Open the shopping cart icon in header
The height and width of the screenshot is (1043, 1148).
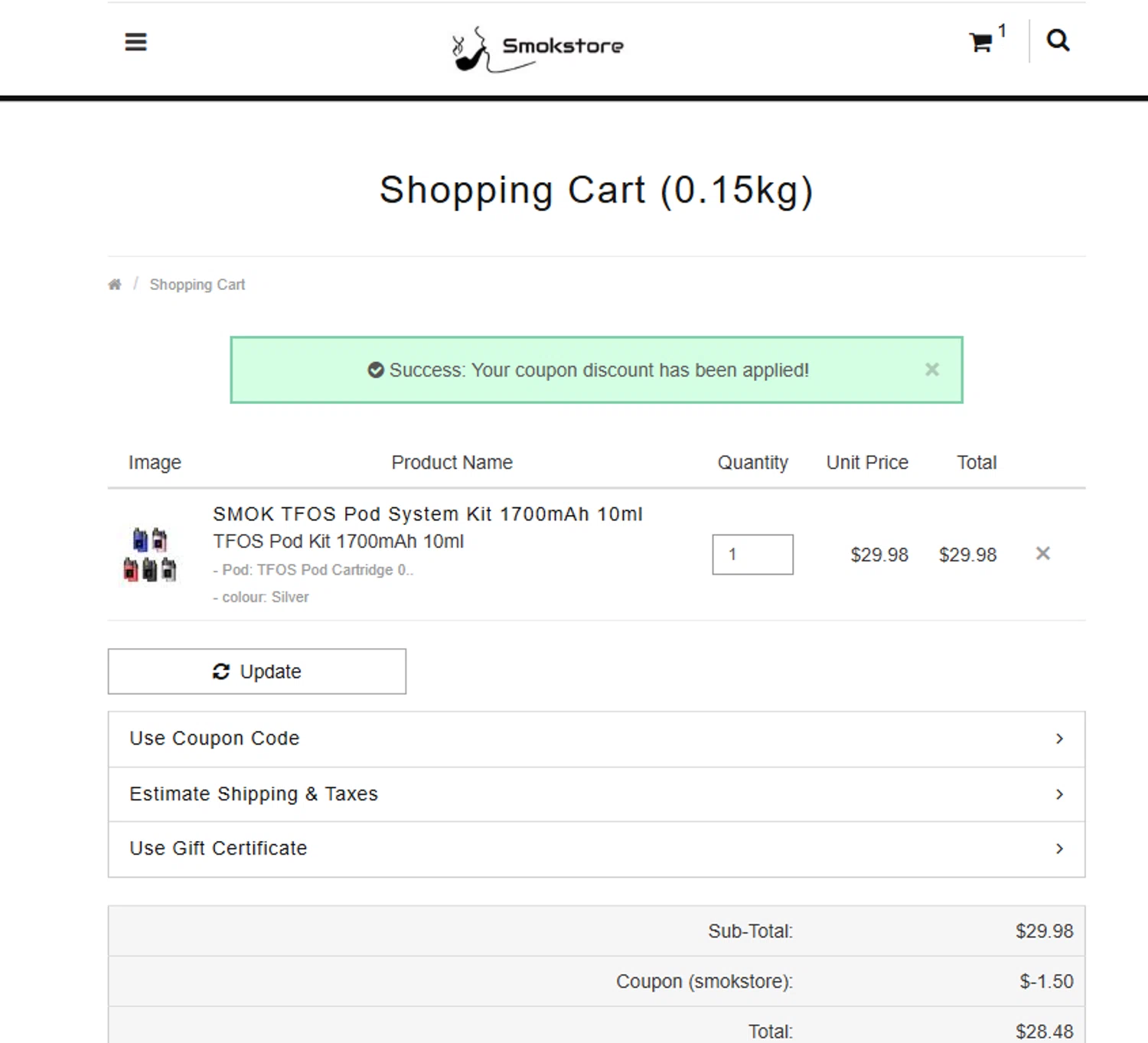[980, 42]
